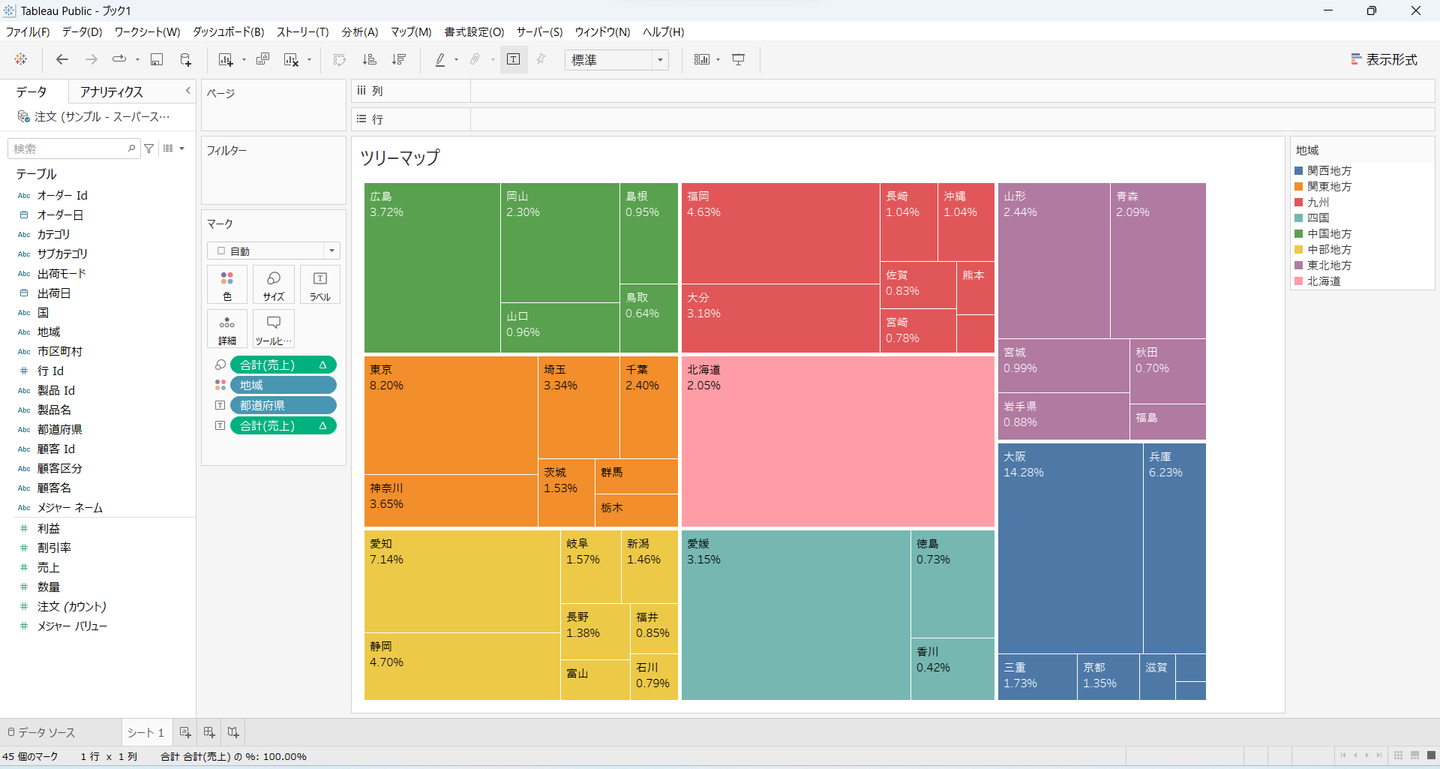This screenshot has width=1440, height=769.
Task: Click the 関西地方 color swatch in legend
Action: (1300, 171)
